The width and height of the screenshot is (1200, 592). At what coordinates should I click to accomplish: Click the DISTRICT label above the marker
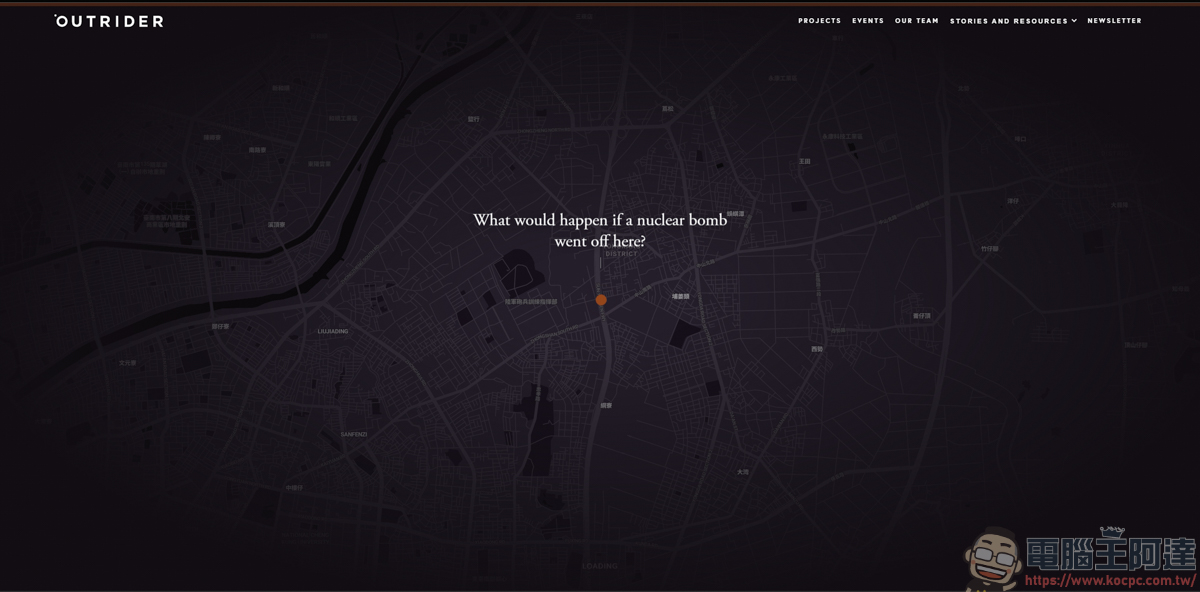621,254
